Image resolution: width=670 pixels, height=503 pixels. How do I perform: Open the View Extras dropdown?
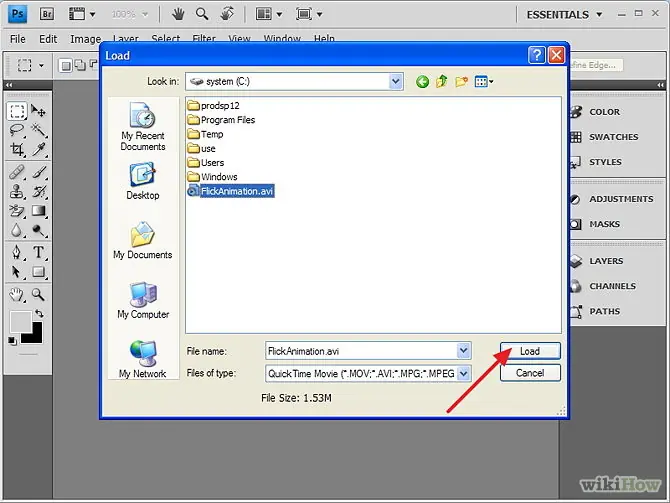click(82, 14)
